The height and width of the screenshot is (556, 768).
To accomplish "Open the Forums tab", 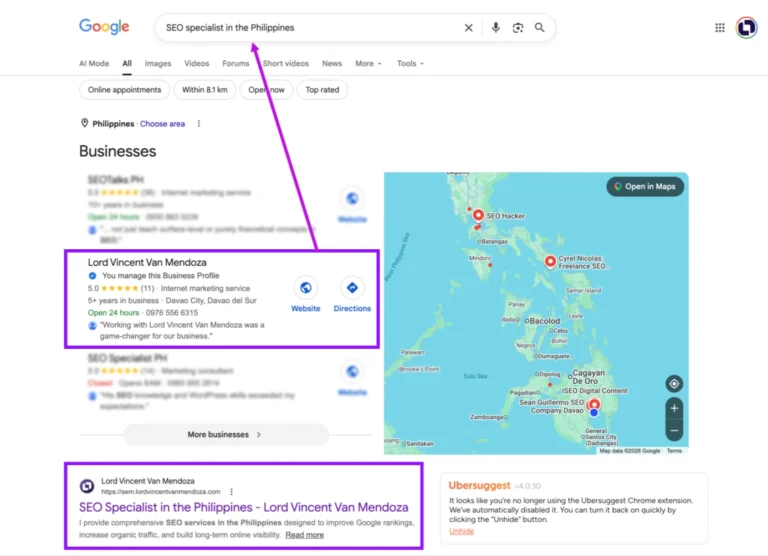I will click(x=236, y=63).
